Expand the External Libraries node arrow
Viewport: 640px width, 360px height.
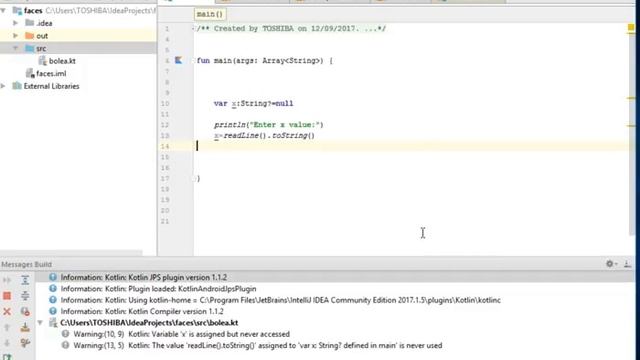[4, 86]
